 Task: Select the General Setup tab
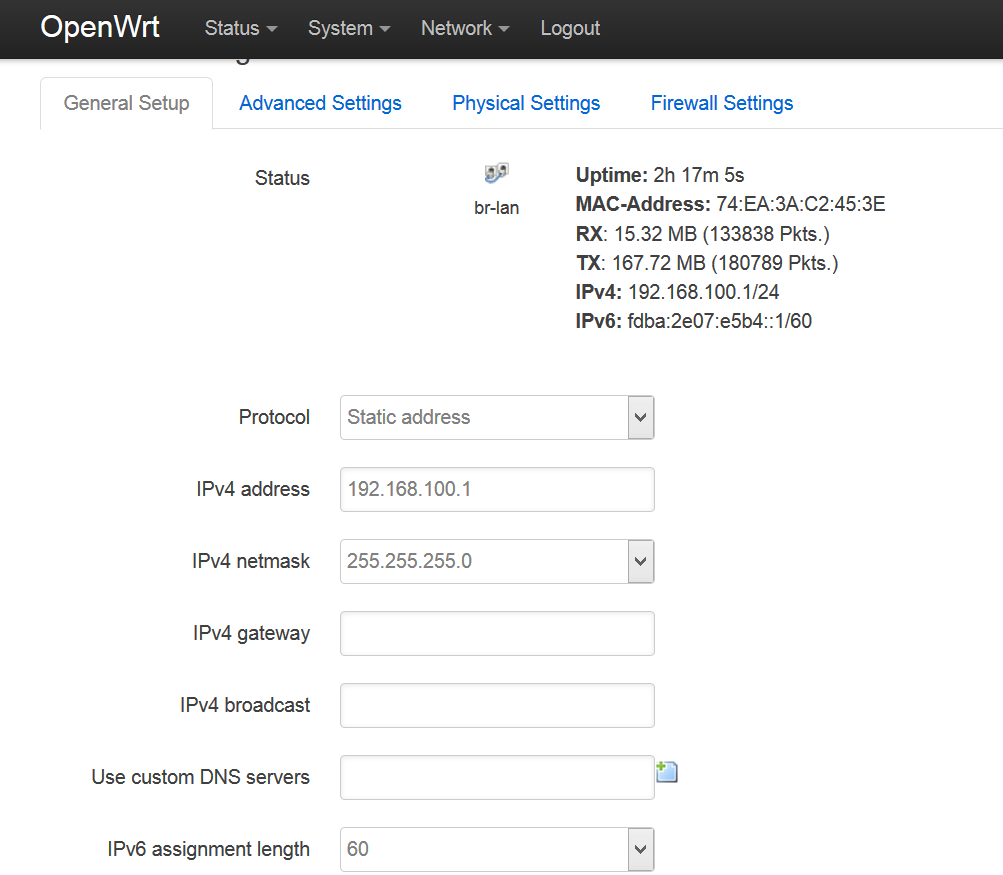tap(127, 103)
